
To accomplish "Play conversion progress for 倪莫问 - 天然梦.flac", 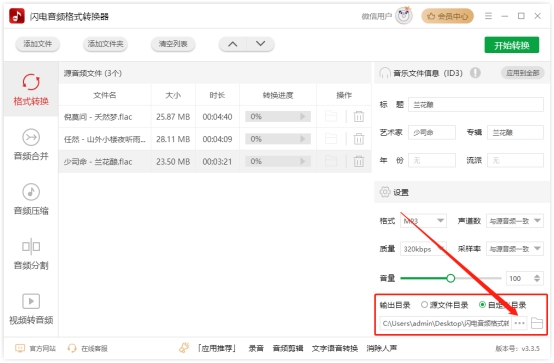I will click(302, 116).
